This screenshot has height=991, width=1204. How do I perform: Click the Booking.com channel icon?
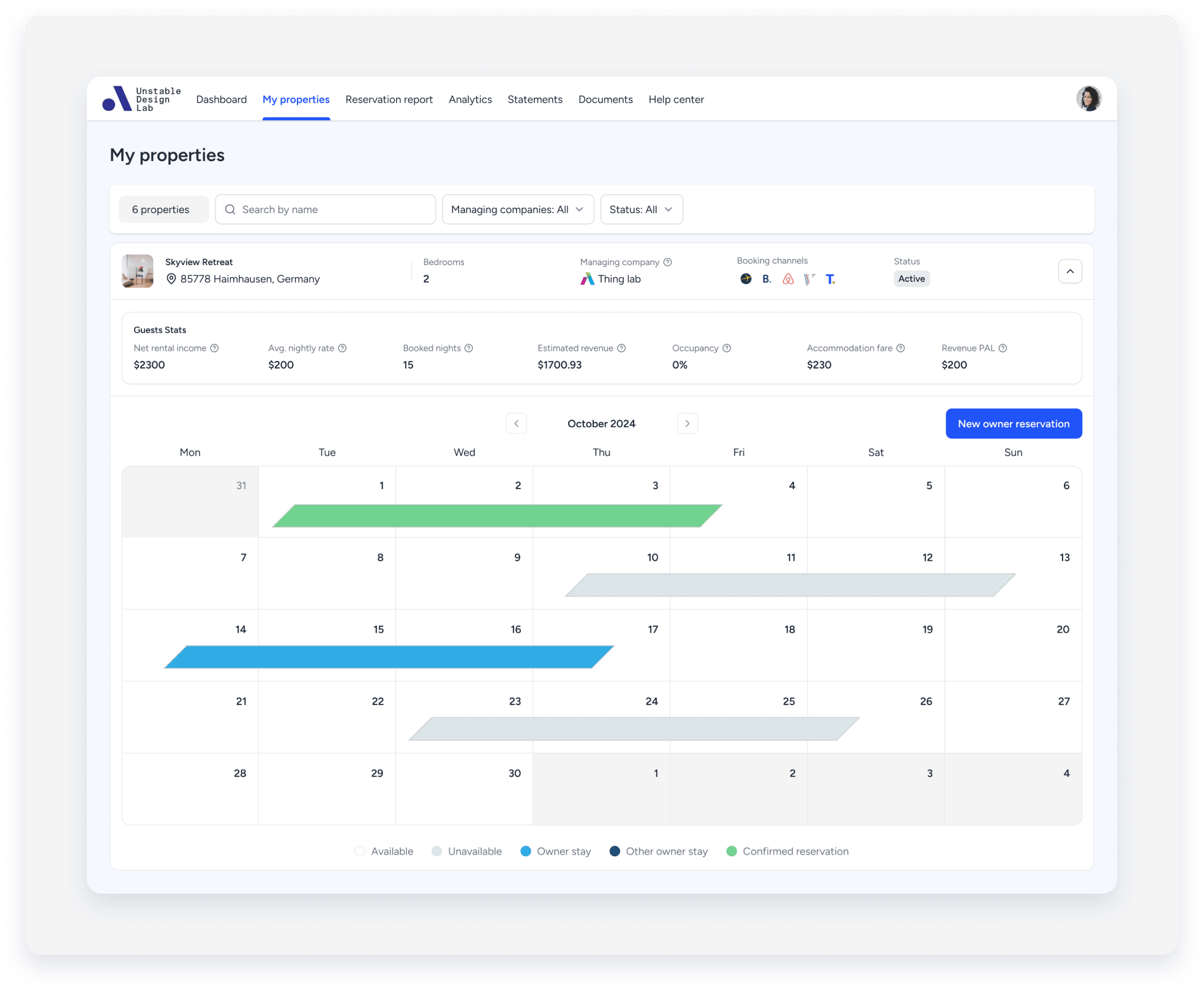click(x=766, y=279)
